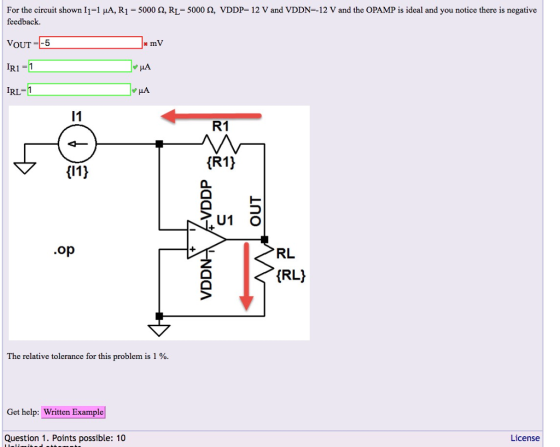Click the 'Get help:' label

(23, 412)
